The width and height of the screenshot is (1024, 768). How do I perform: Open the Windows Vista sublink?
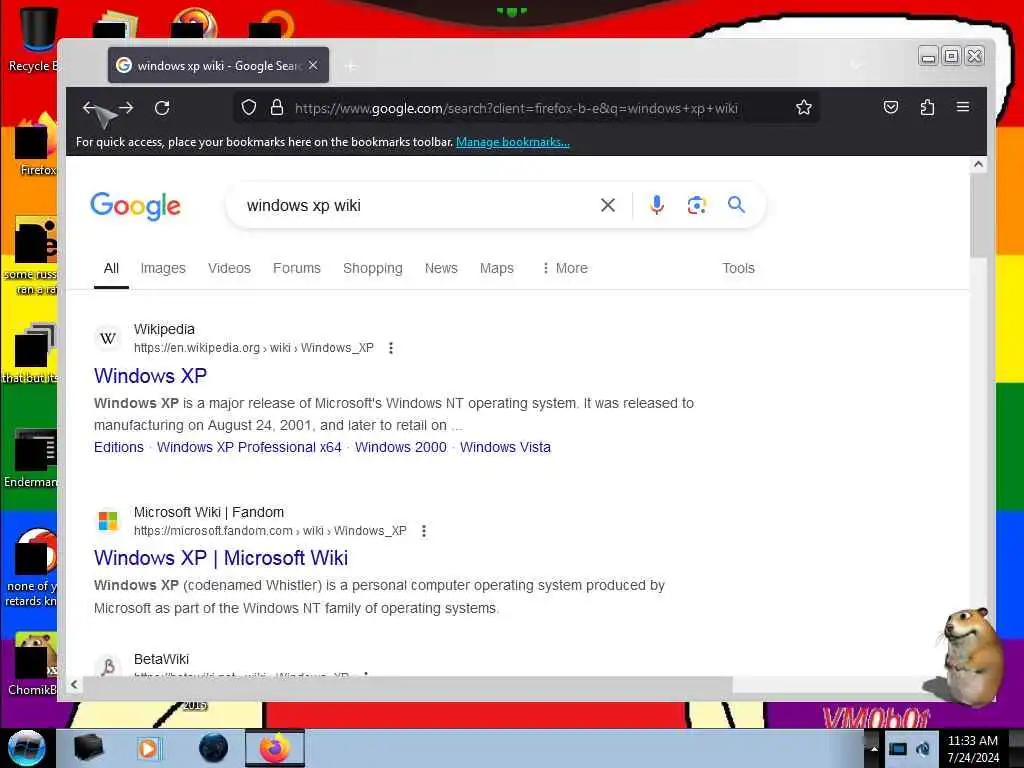point(505,447)
